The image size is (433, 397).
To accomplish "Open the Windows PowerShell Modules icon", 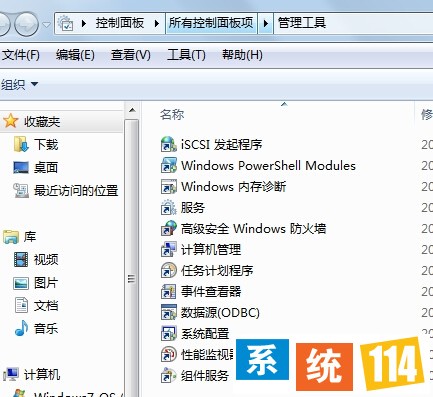I will click(x=168, y=166).
